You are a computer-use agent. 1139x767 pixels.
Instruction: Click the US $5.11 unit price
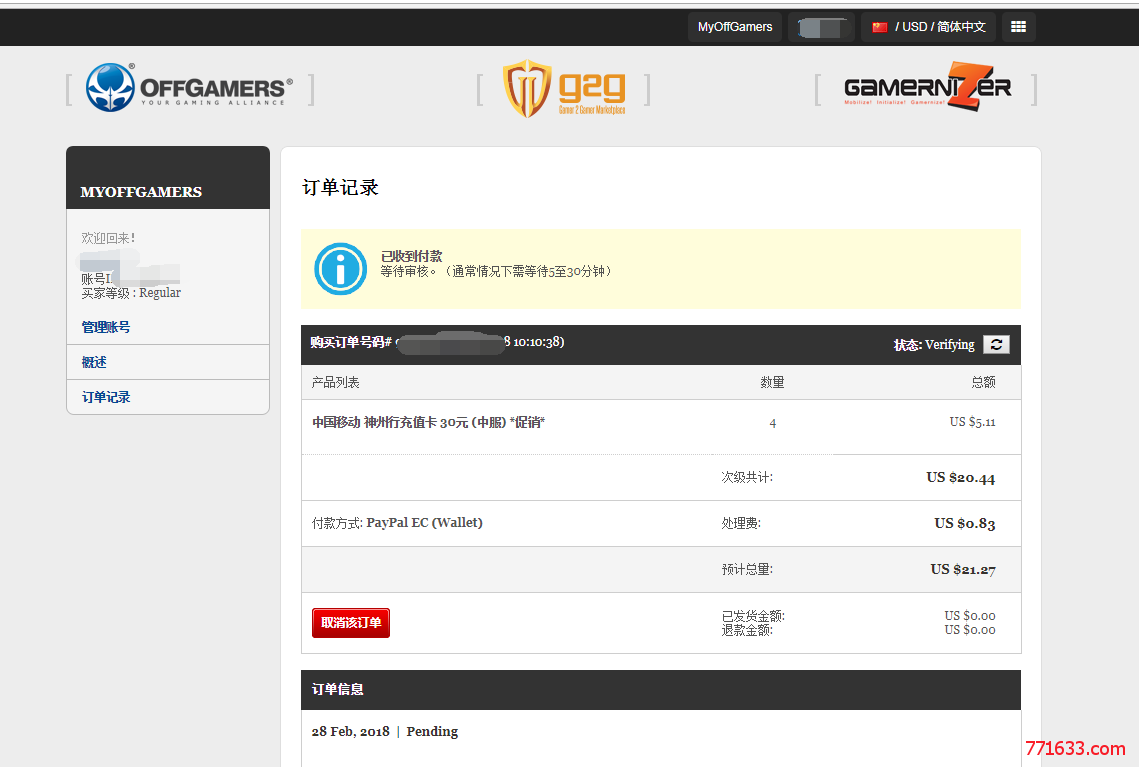(x=972, y=422)
